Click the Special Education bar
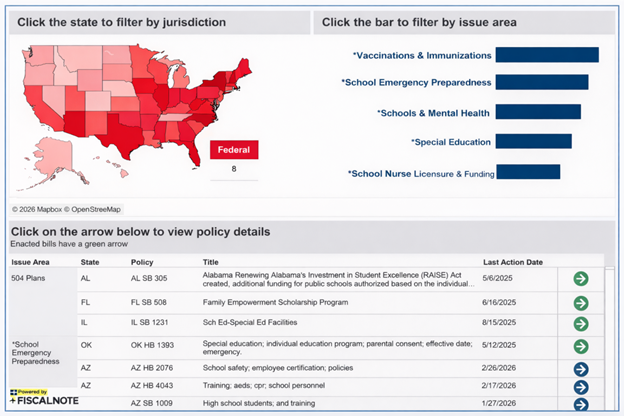This screenshot has height=416, width=624. tap(533, 142)
